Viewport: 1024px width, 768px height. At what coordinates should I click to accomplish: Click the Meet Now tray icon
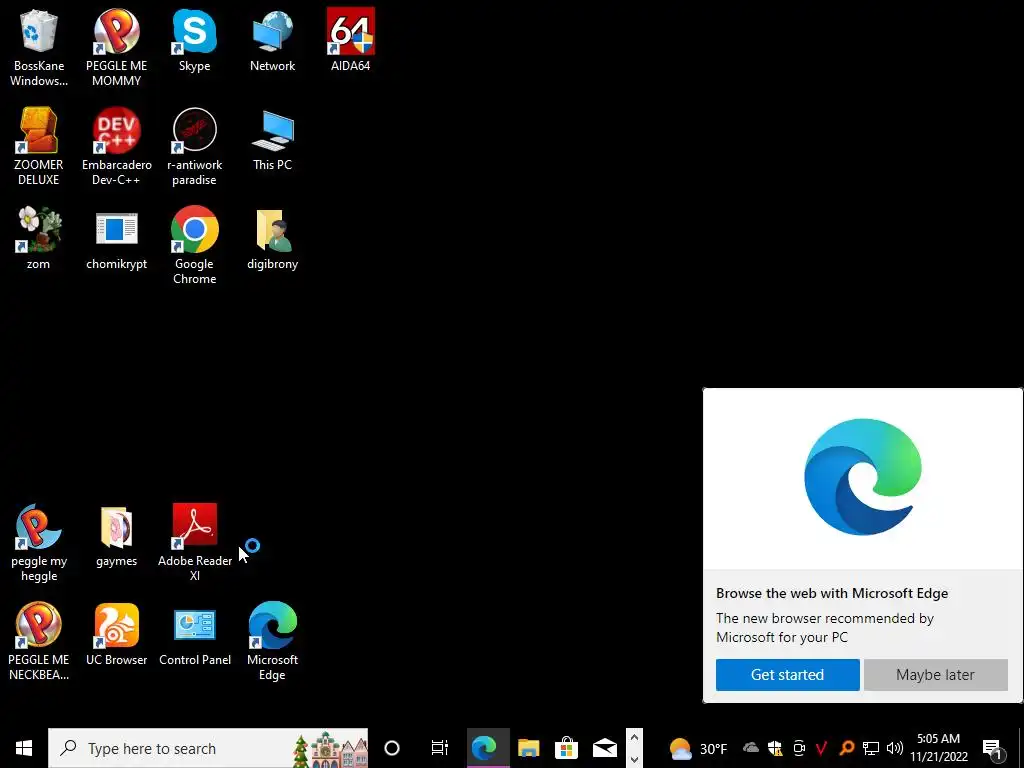(799, 748)
